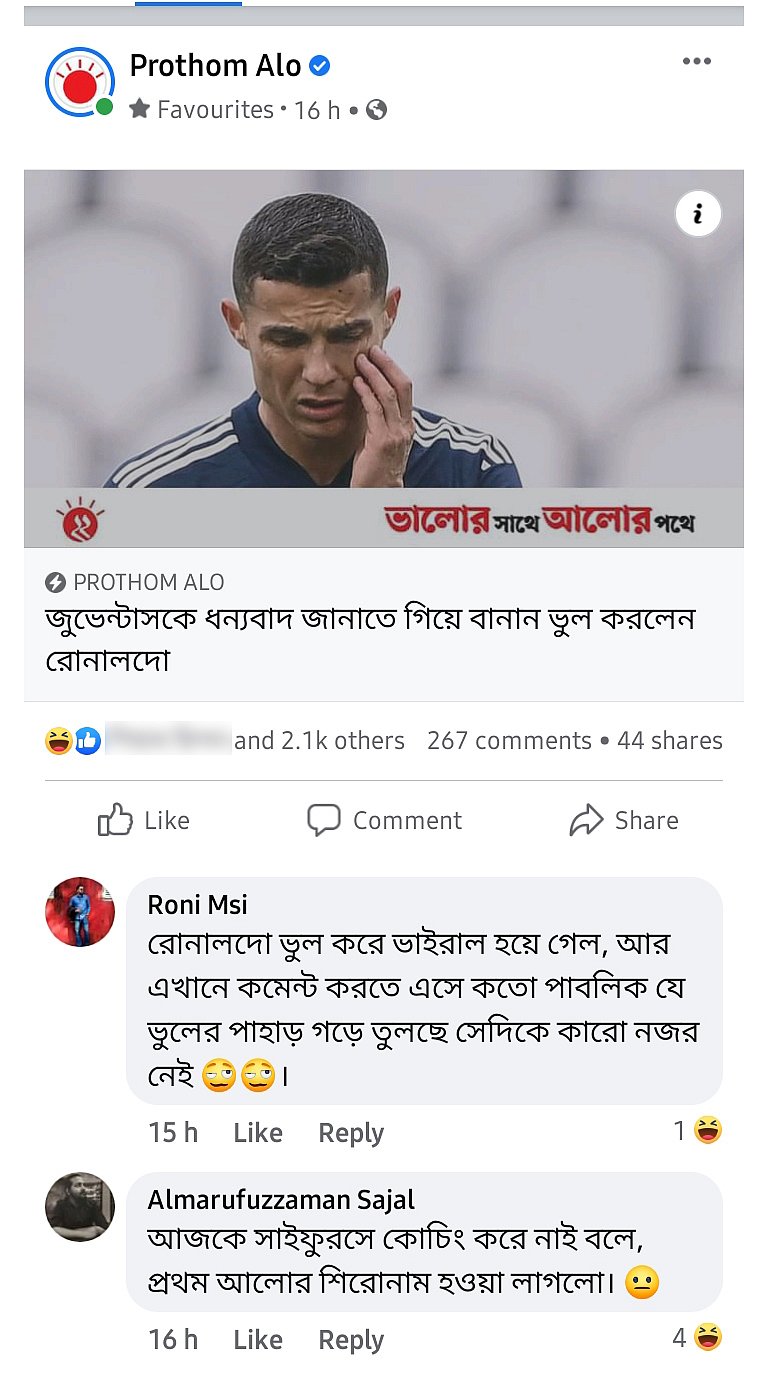The image size is (774, 1400).
Task: Open the Comment button under the post
Action: point(384,821)
